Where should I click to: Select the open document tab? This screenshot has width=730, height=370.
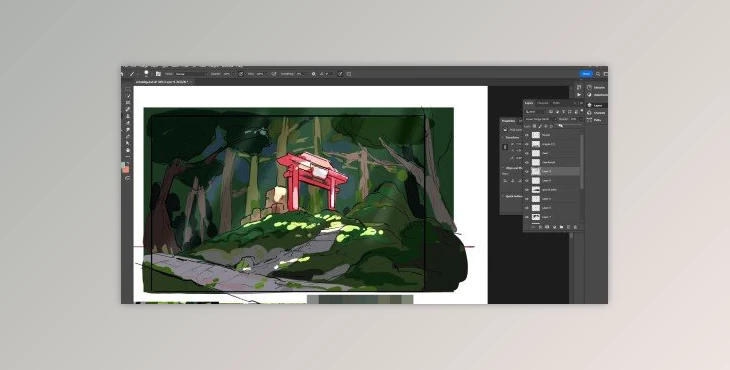click(162, 82)
